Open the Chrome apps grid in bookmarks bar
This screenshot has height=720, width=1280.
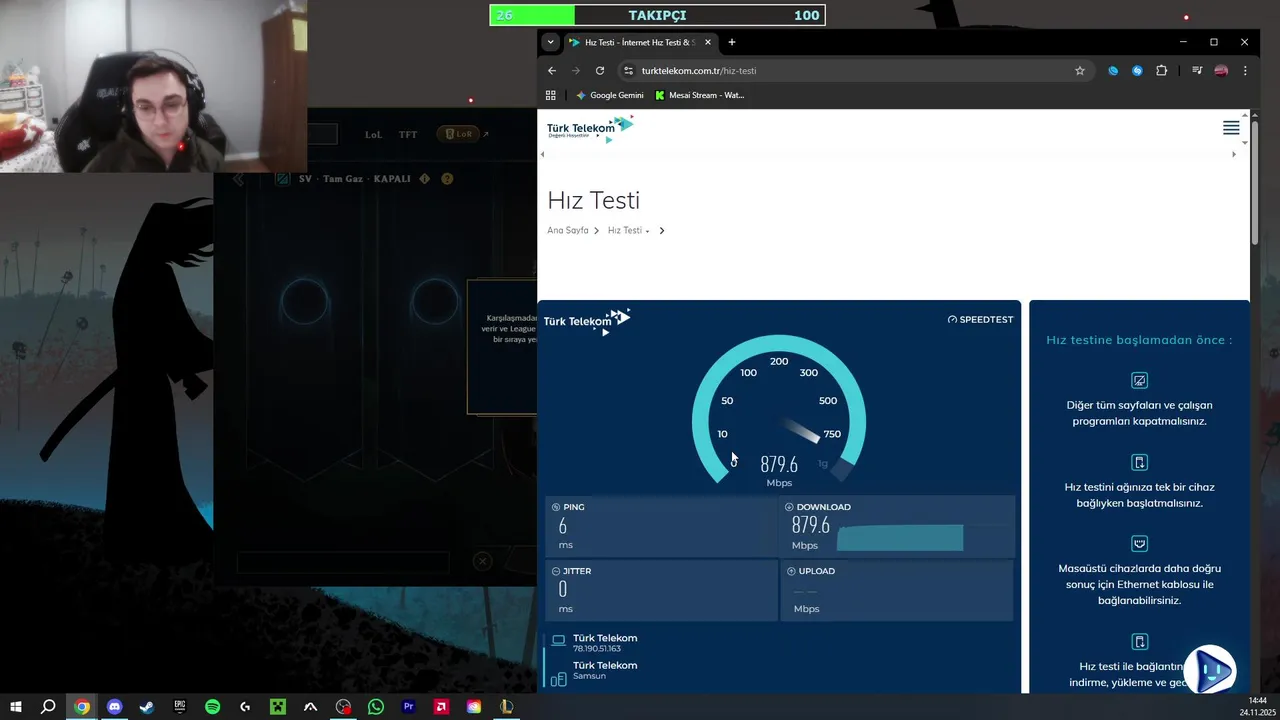[x=550, y=95]
